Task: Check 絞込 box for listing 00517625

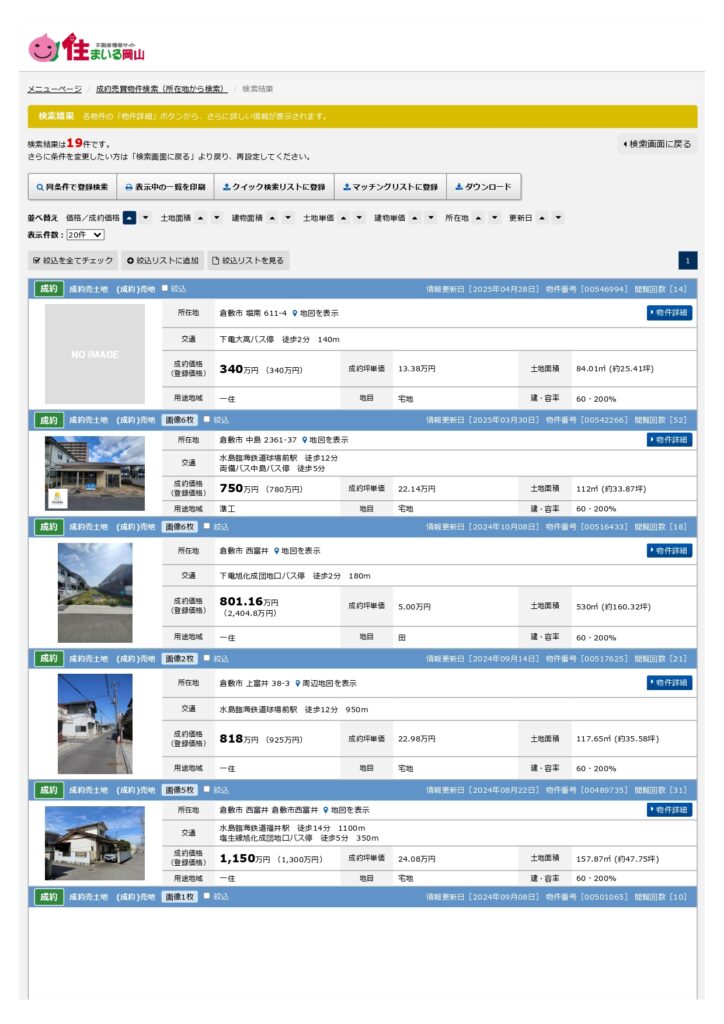Action: coord(207,659)
